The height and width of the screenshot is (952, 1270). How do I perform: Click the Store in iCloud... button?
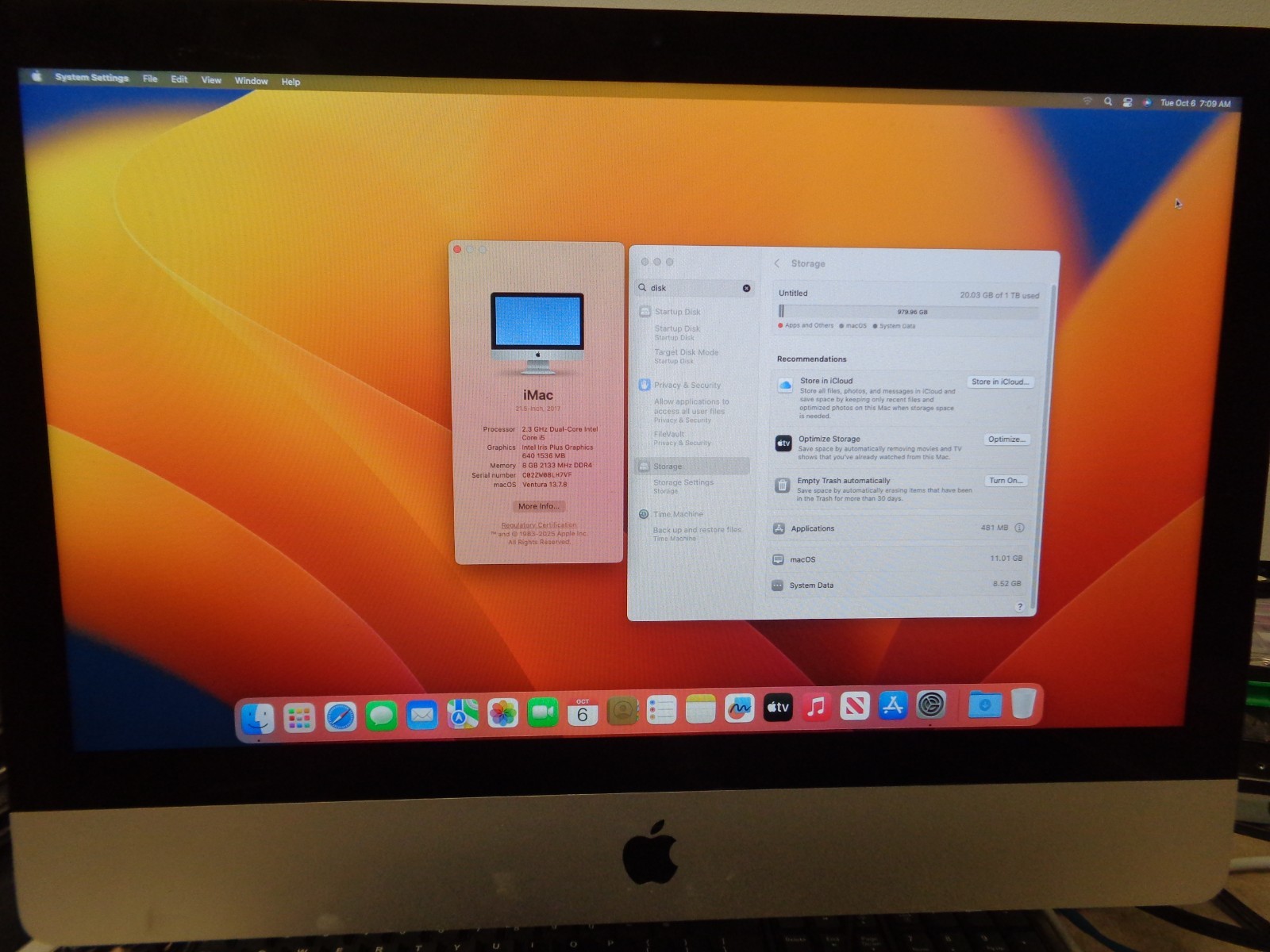point(1000,382)
